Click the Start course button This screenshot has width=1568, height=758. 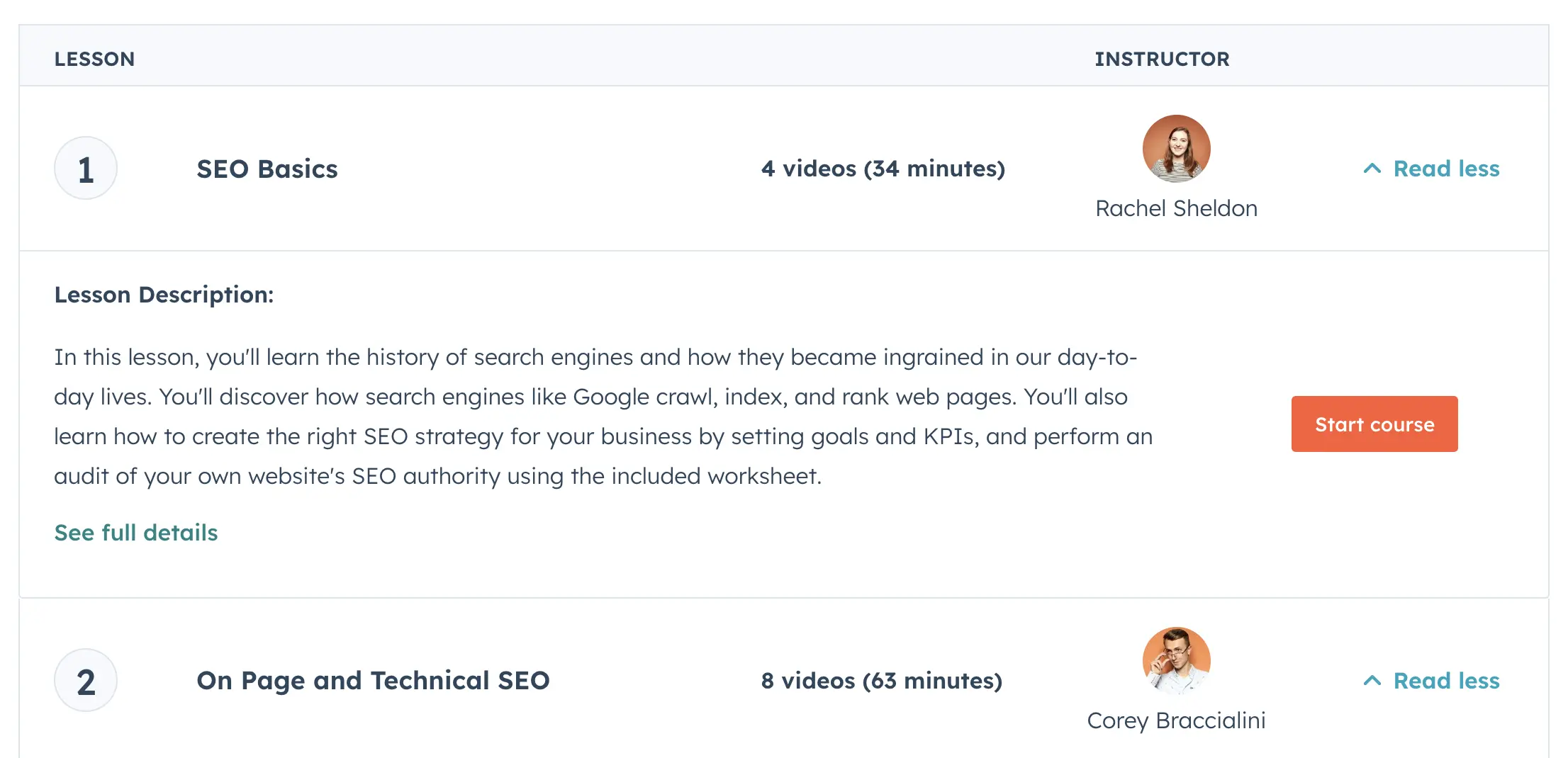tap(1374, 424)
